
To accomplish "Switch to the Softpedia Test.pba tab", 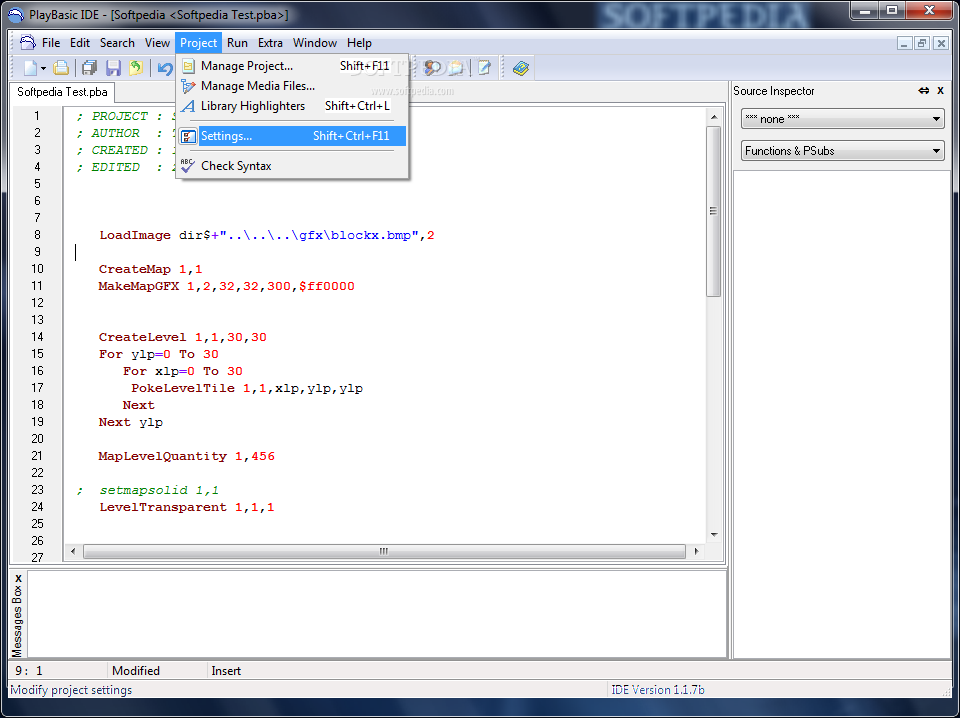I will point(62,92).
